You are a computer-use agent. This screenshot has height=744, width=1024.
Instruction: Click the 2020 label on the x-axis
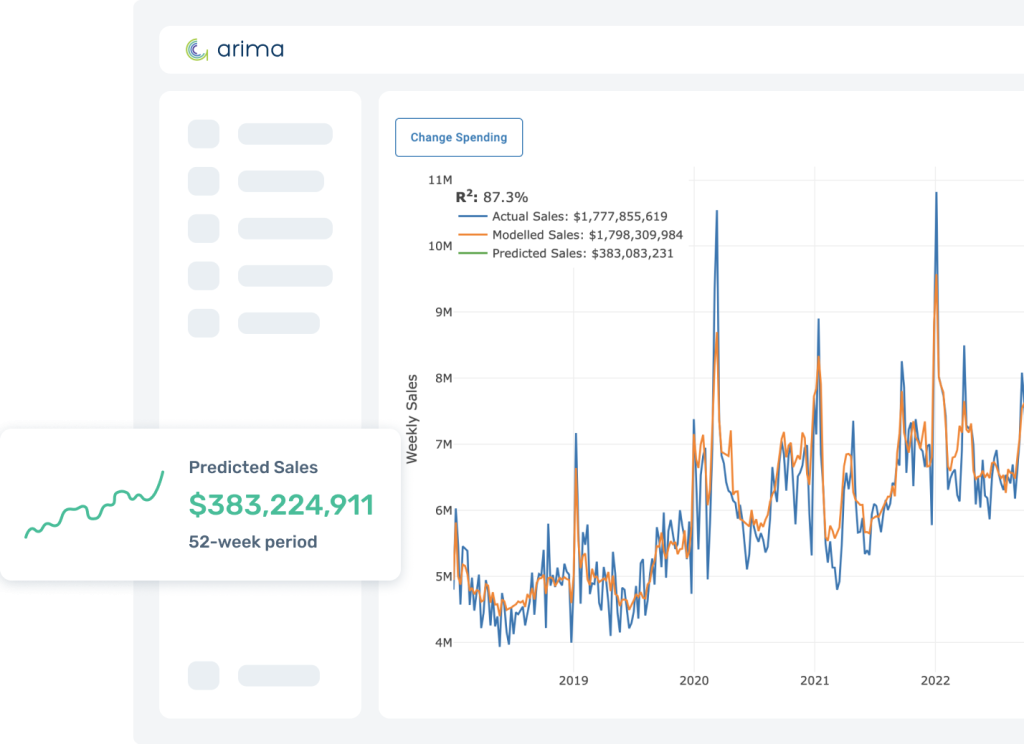[x=694, y=680]
